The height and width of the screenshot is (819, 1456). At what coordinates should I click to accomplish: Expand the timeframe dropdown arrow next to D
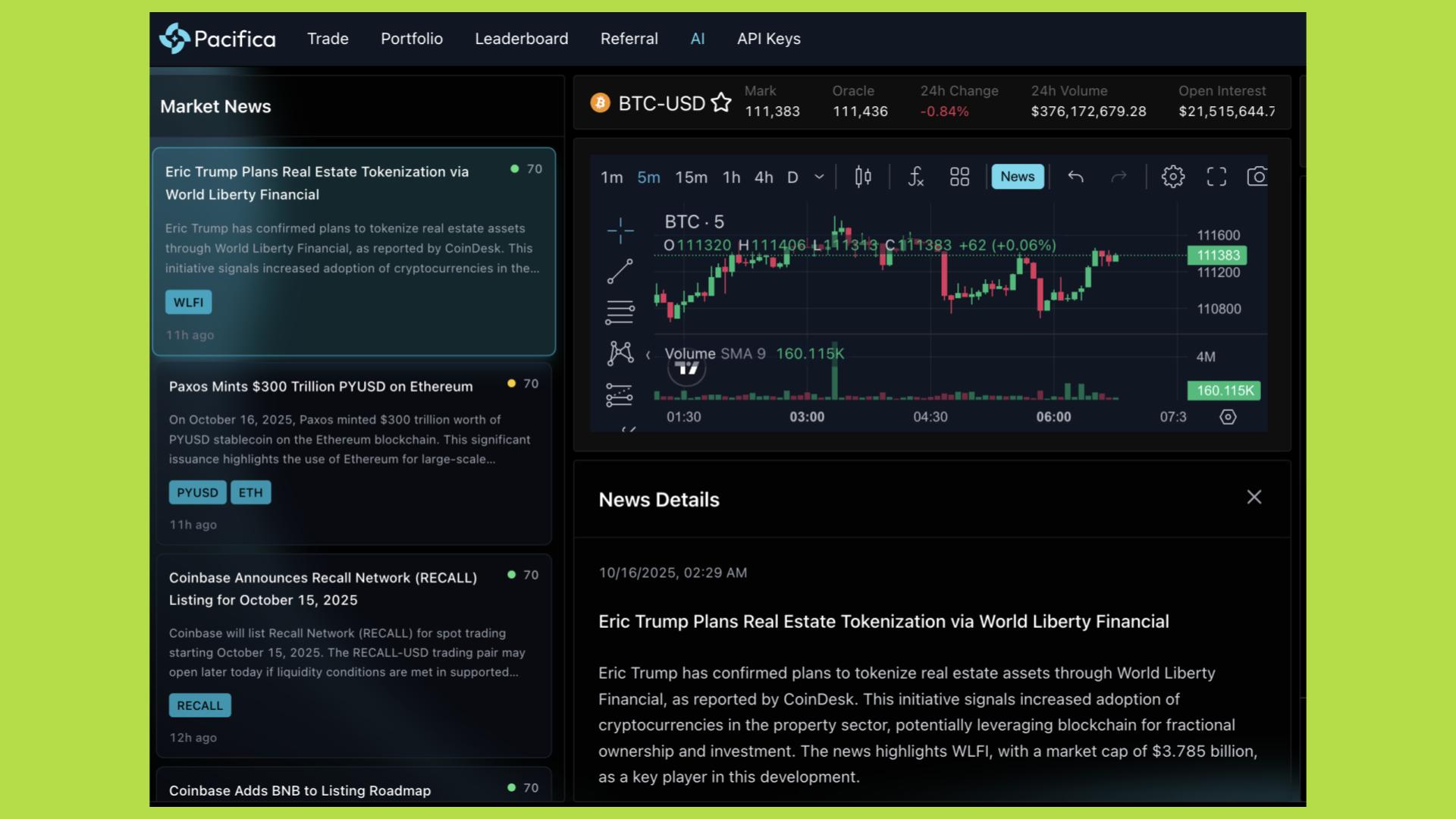[x=819, y=177]
